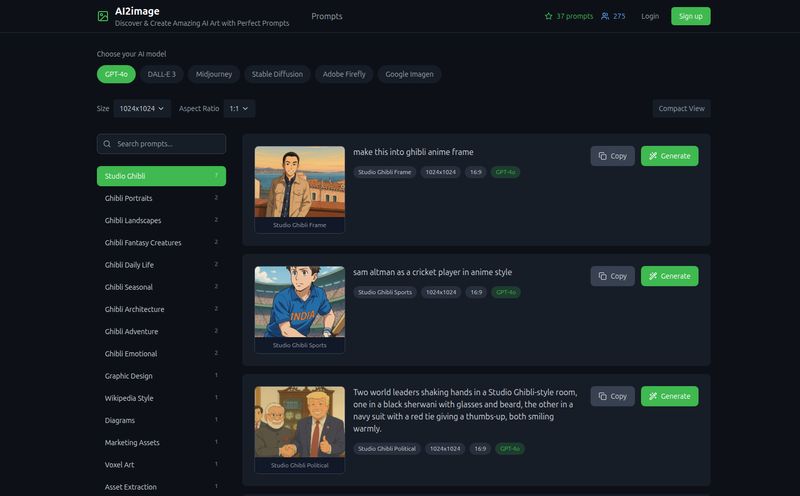
Task: Choose the Midjourney model
Action: click(x=214, y=74)
